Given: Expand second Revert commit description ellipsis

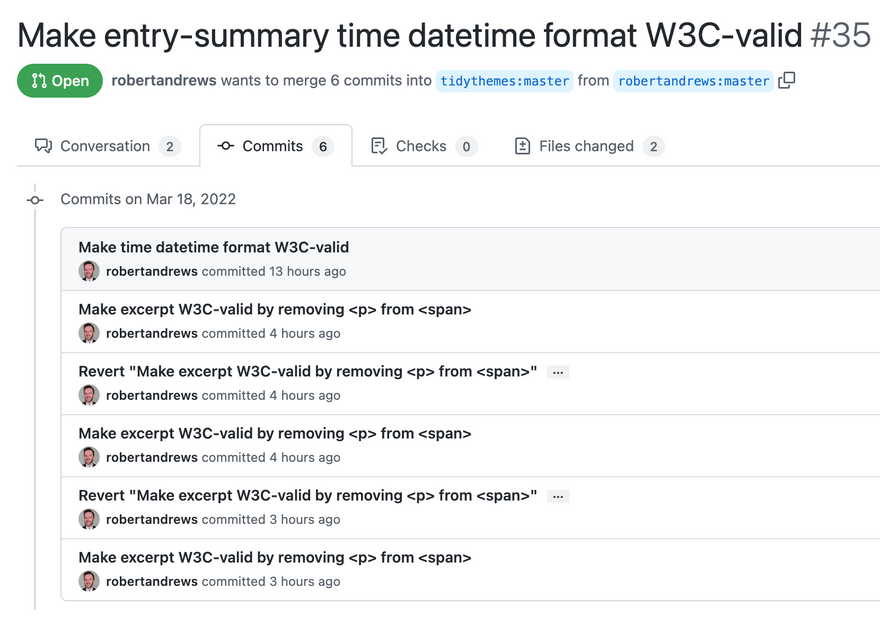Looking at the screenshot, I should [x=558, y=496].
